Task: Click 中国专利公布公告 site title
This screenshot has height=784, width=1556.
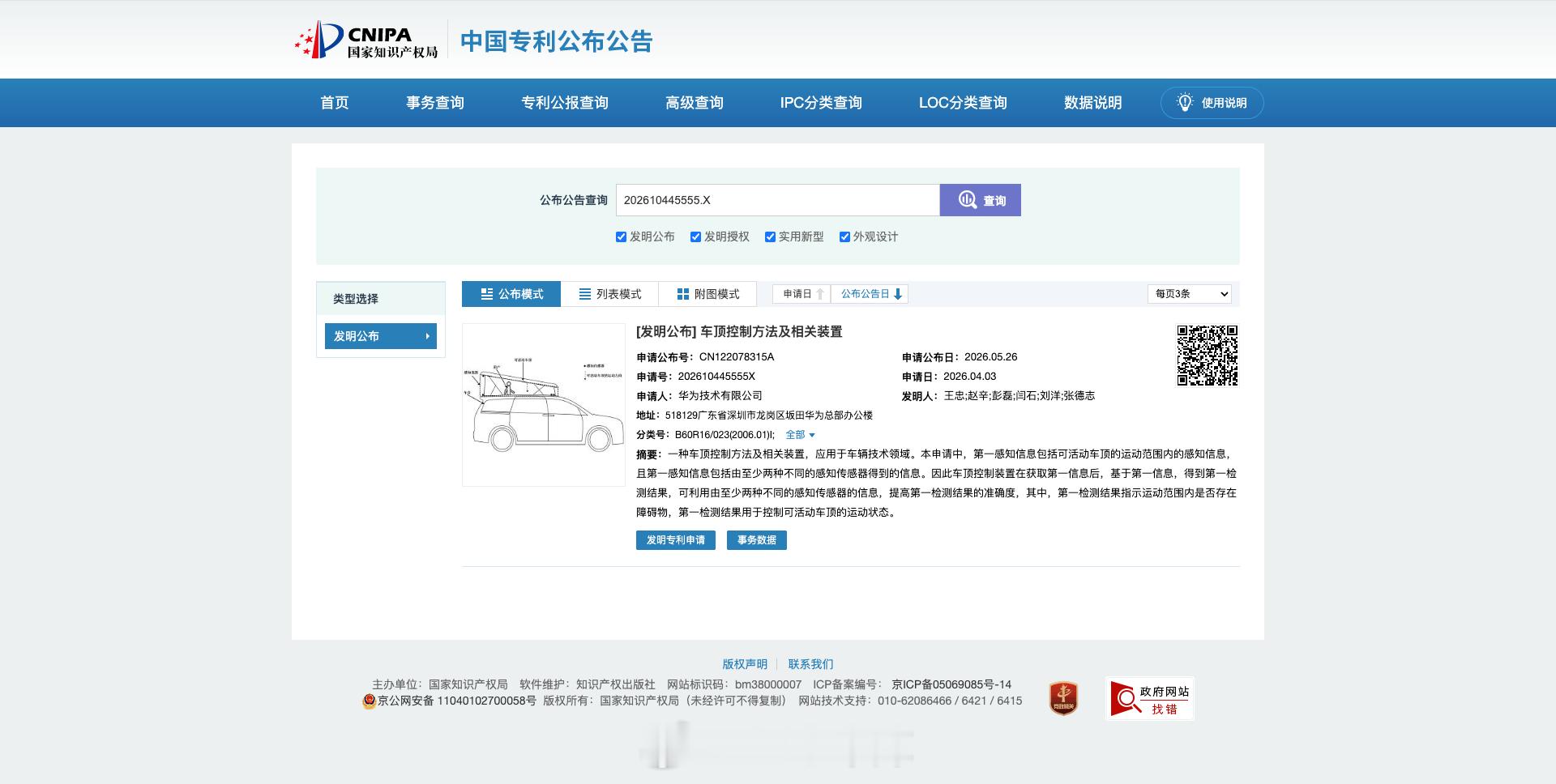Action: (x=557, y=41)
